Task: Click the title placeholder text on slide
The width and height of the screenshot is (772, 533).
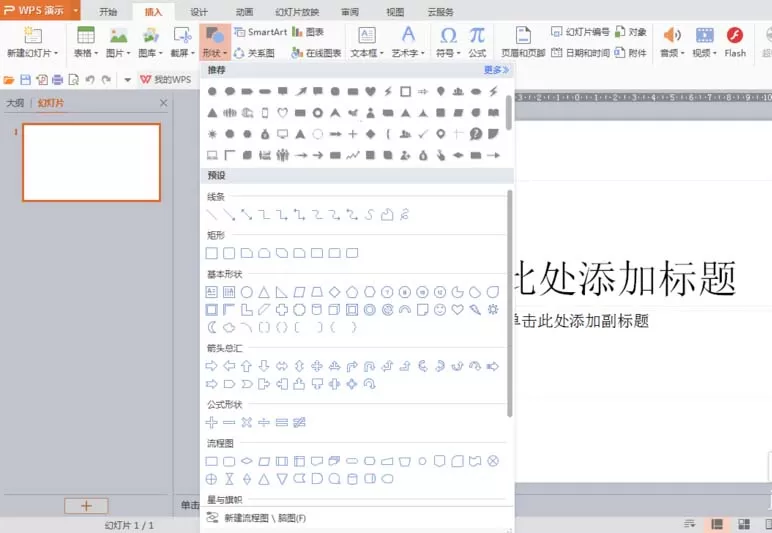Action: tap(625, 278)
